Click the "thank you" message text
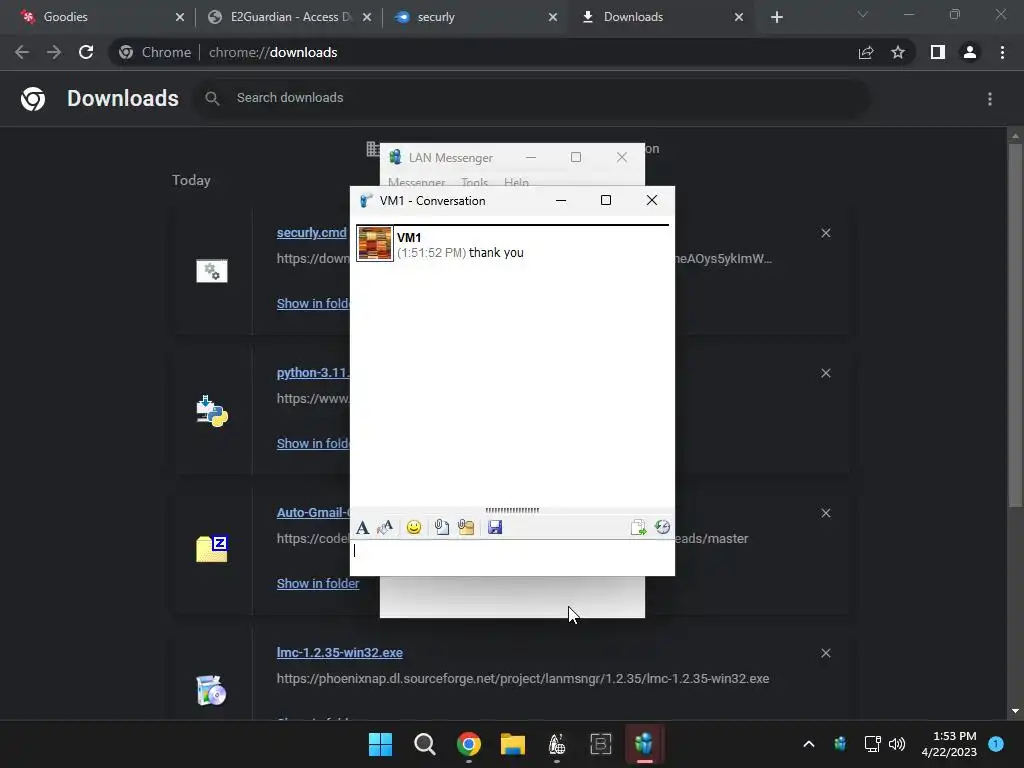This screenshot has width=1024, height=768. 496,253
